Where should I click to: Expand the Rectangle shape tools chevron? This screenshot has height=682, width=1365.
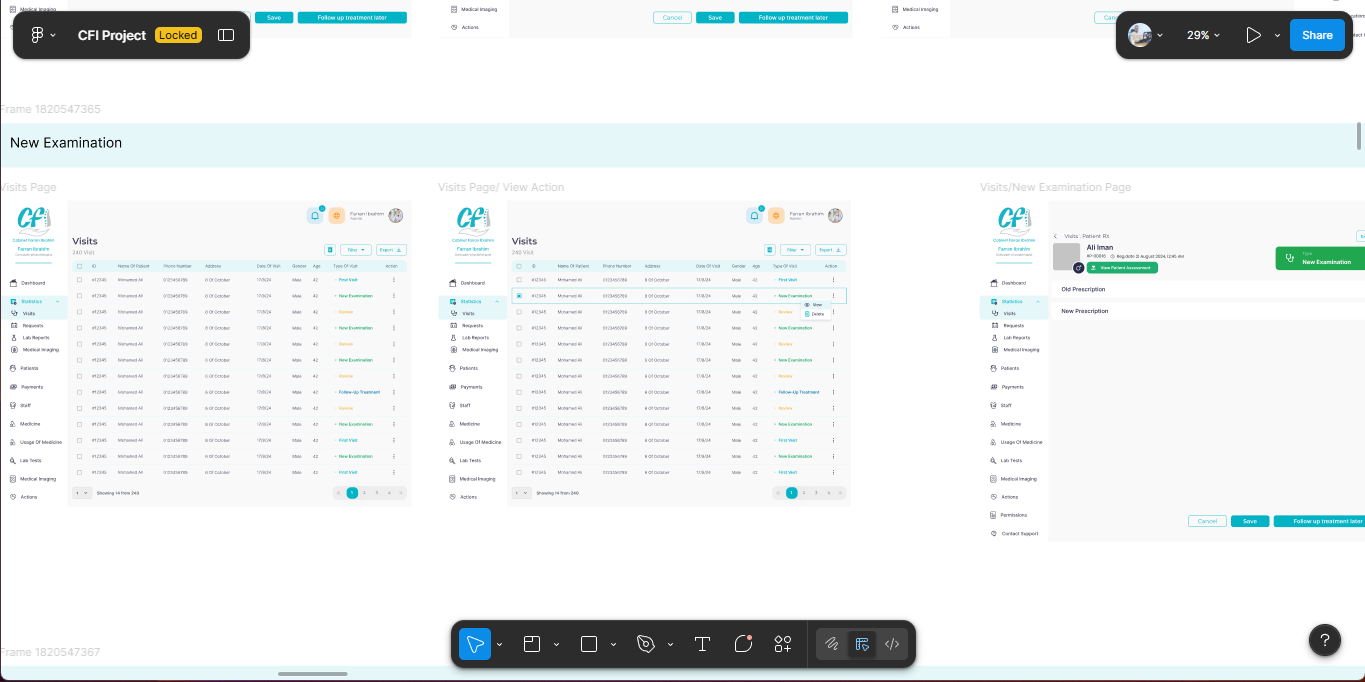[x=613, y=645]
